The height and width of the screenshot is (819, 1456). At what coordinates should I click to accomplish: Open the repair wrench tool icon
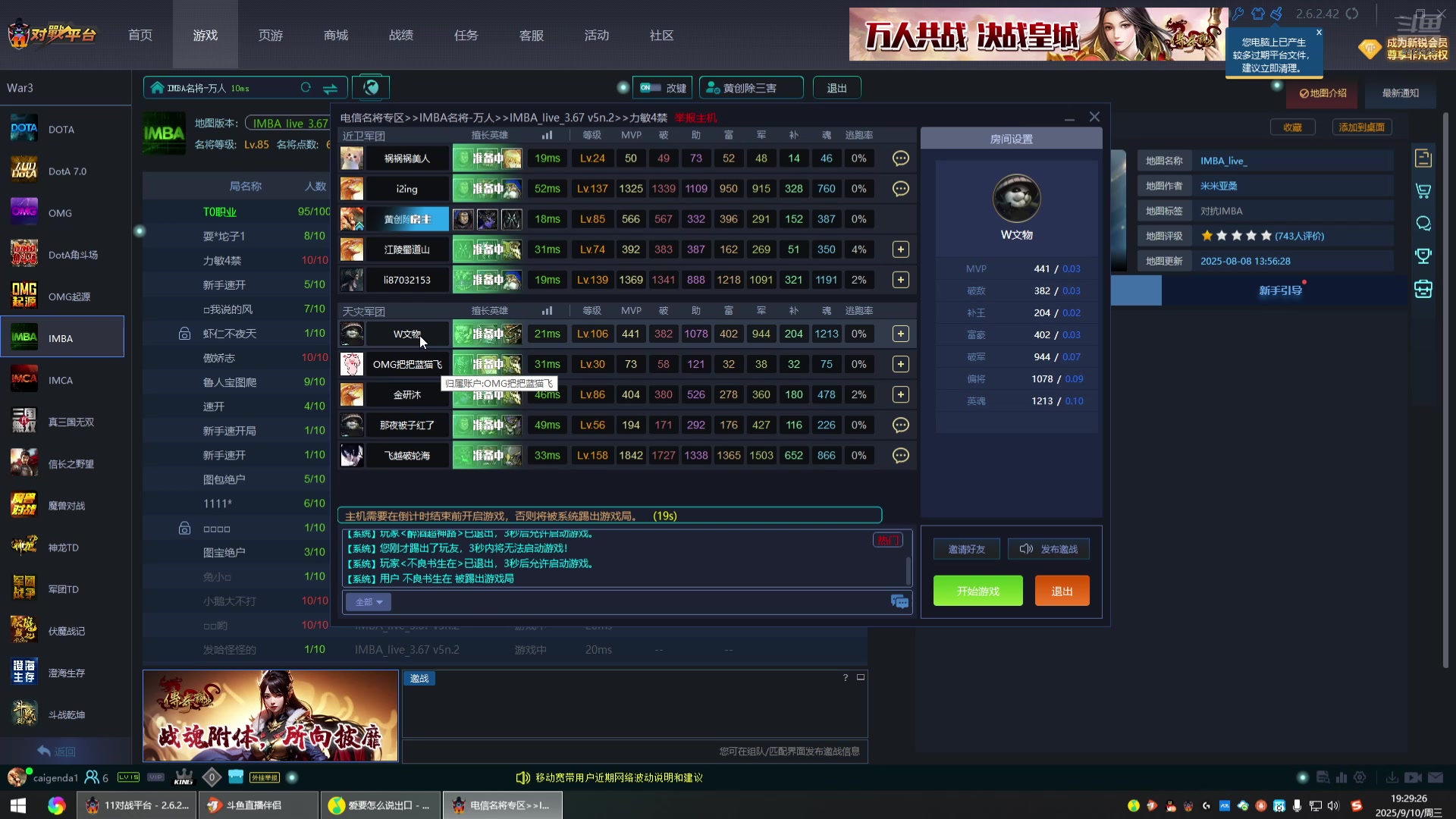point(1238,14)
